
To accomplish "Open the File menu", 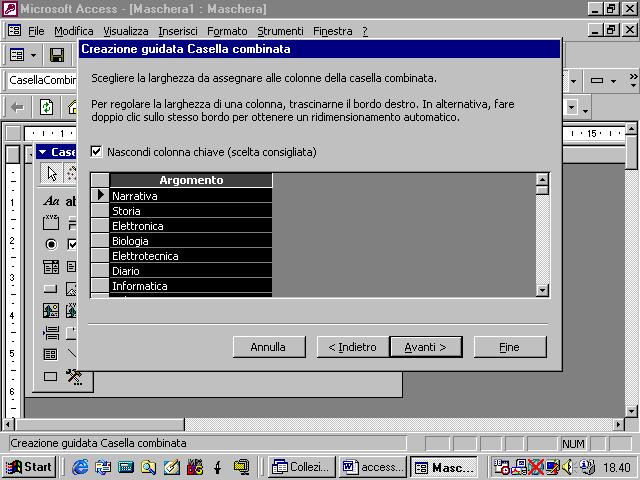I will (x=36, y=31).
